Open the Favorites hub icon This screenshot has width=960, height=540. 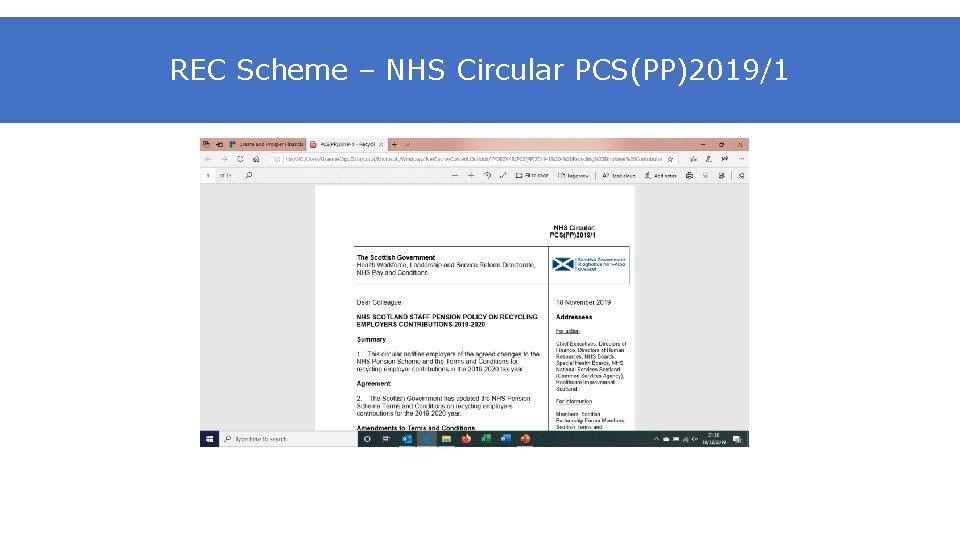click(693, 159)
